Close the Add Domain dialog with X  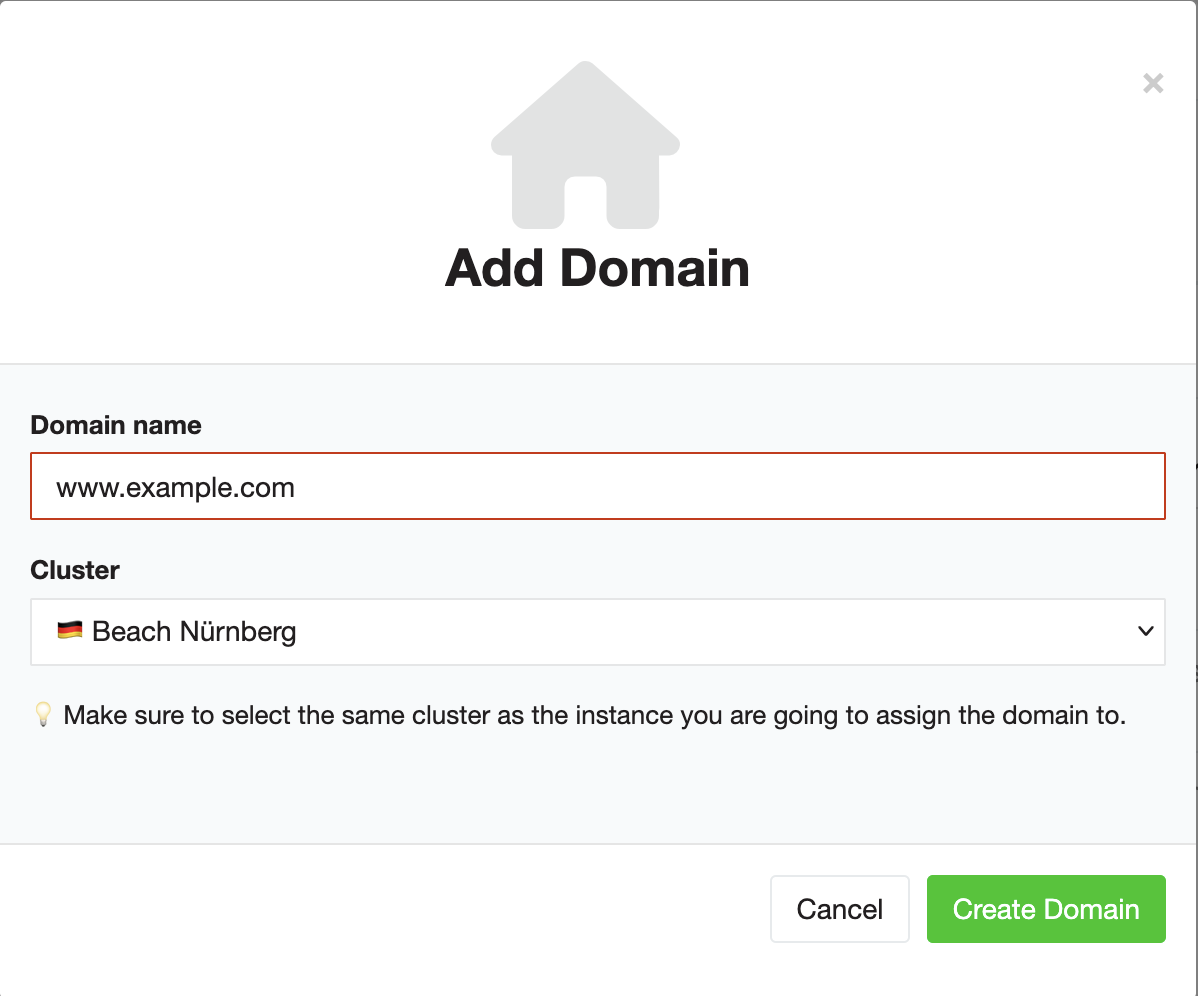[x=1153, y=83]
